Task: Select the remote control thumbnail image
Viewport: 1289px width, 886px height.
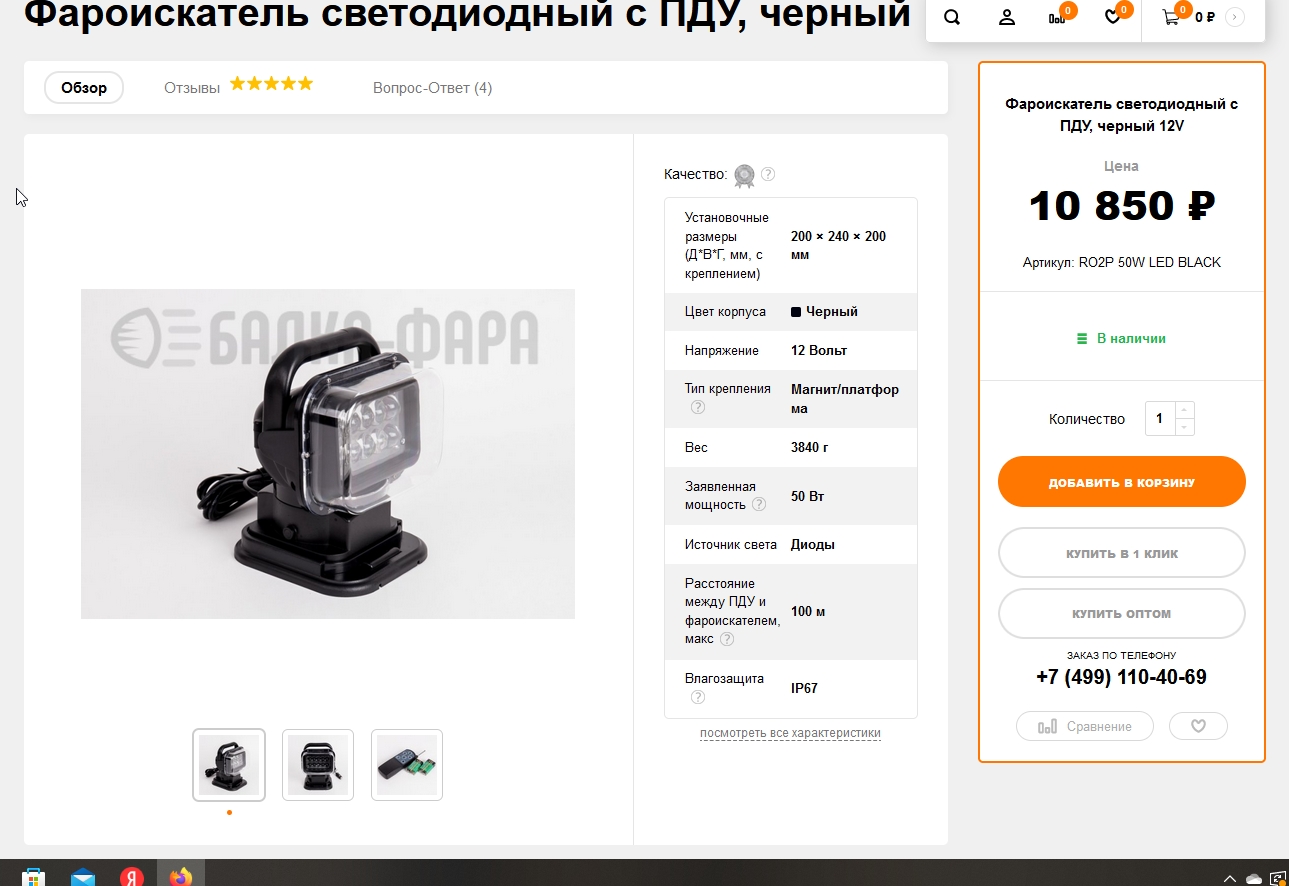Action: [x=407, y=765]
